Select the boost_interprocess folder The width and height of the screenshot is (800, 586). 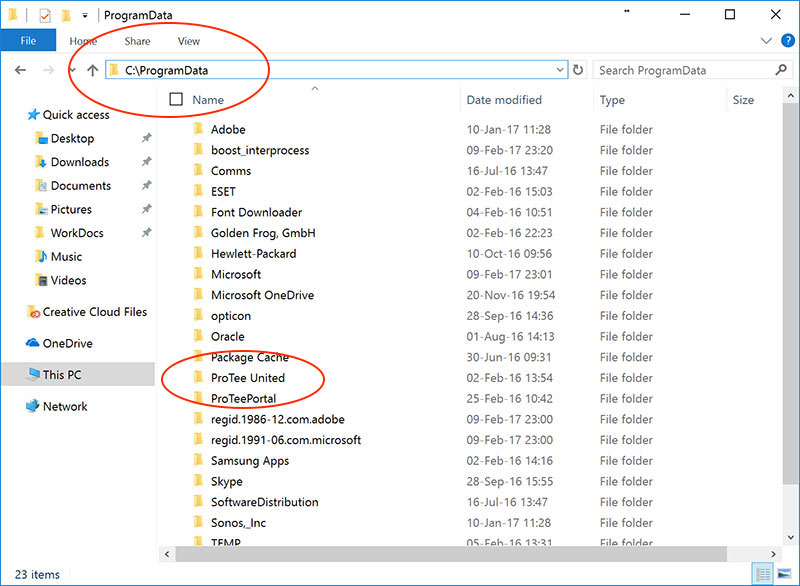click(x=260, y=150)
